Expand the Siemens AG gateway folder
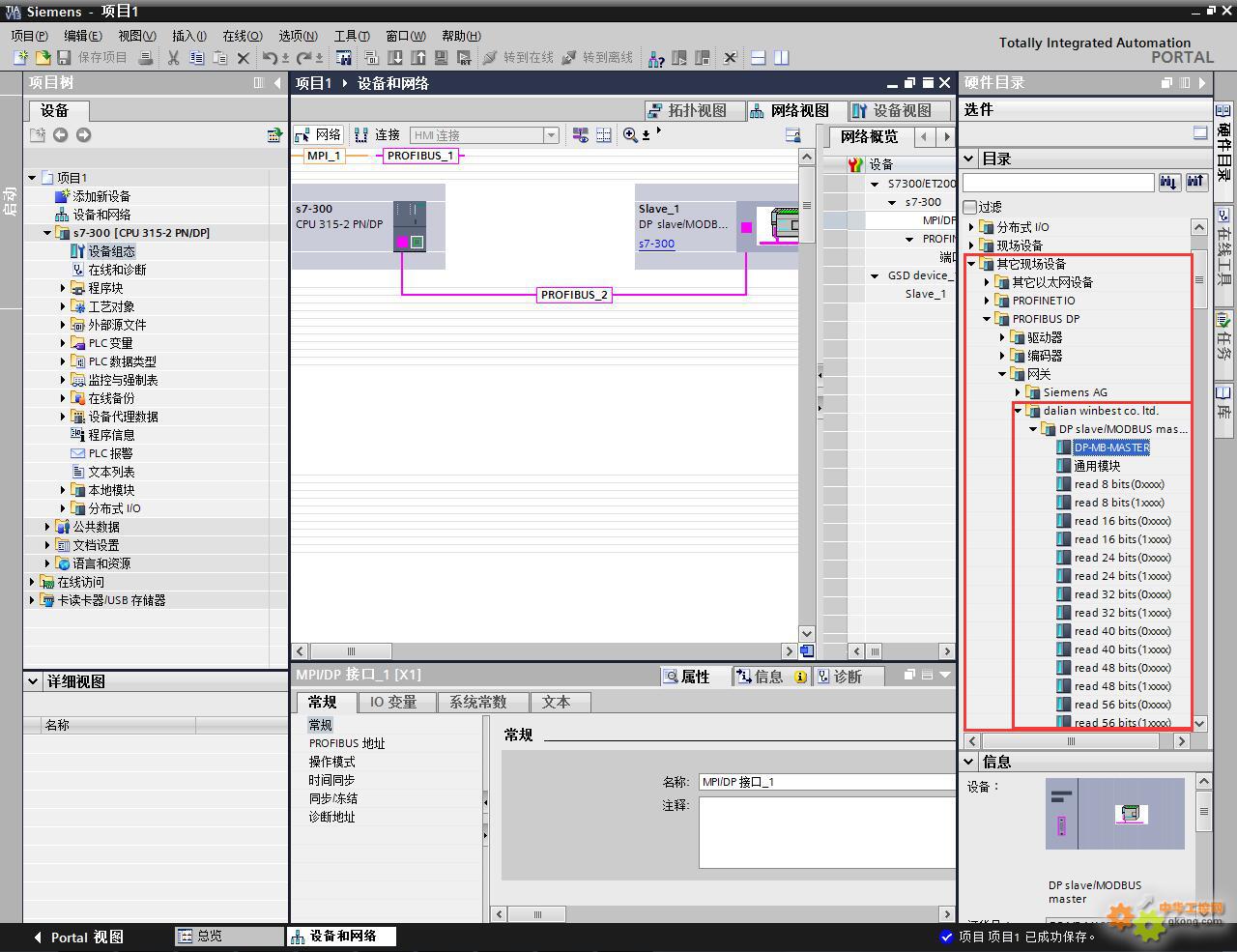The width and height of the screenshot is (1237, 952). coord(1019,392)
